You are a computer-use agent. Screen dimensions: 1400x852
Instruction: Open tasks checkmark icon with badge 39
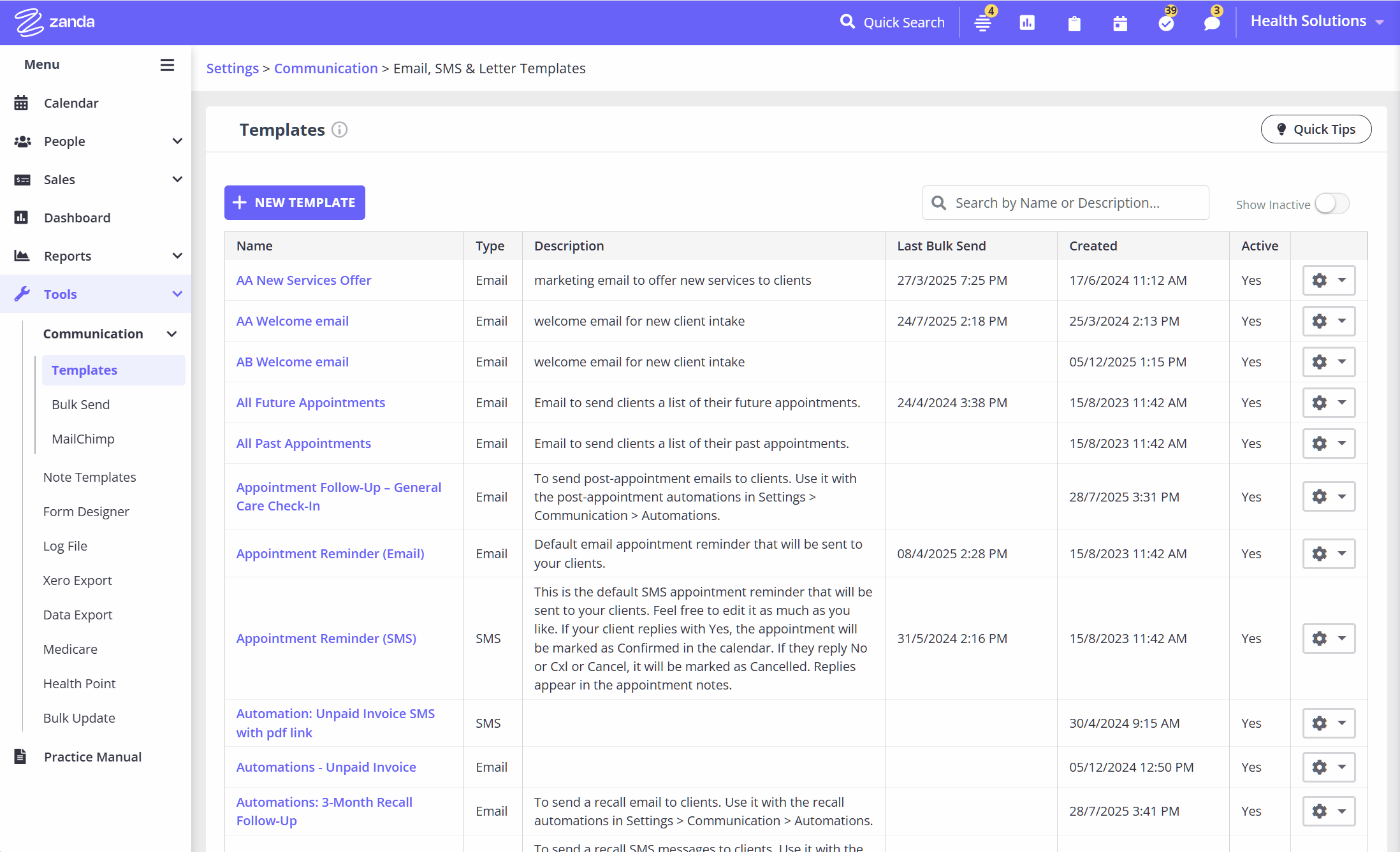coord(1166,24)
